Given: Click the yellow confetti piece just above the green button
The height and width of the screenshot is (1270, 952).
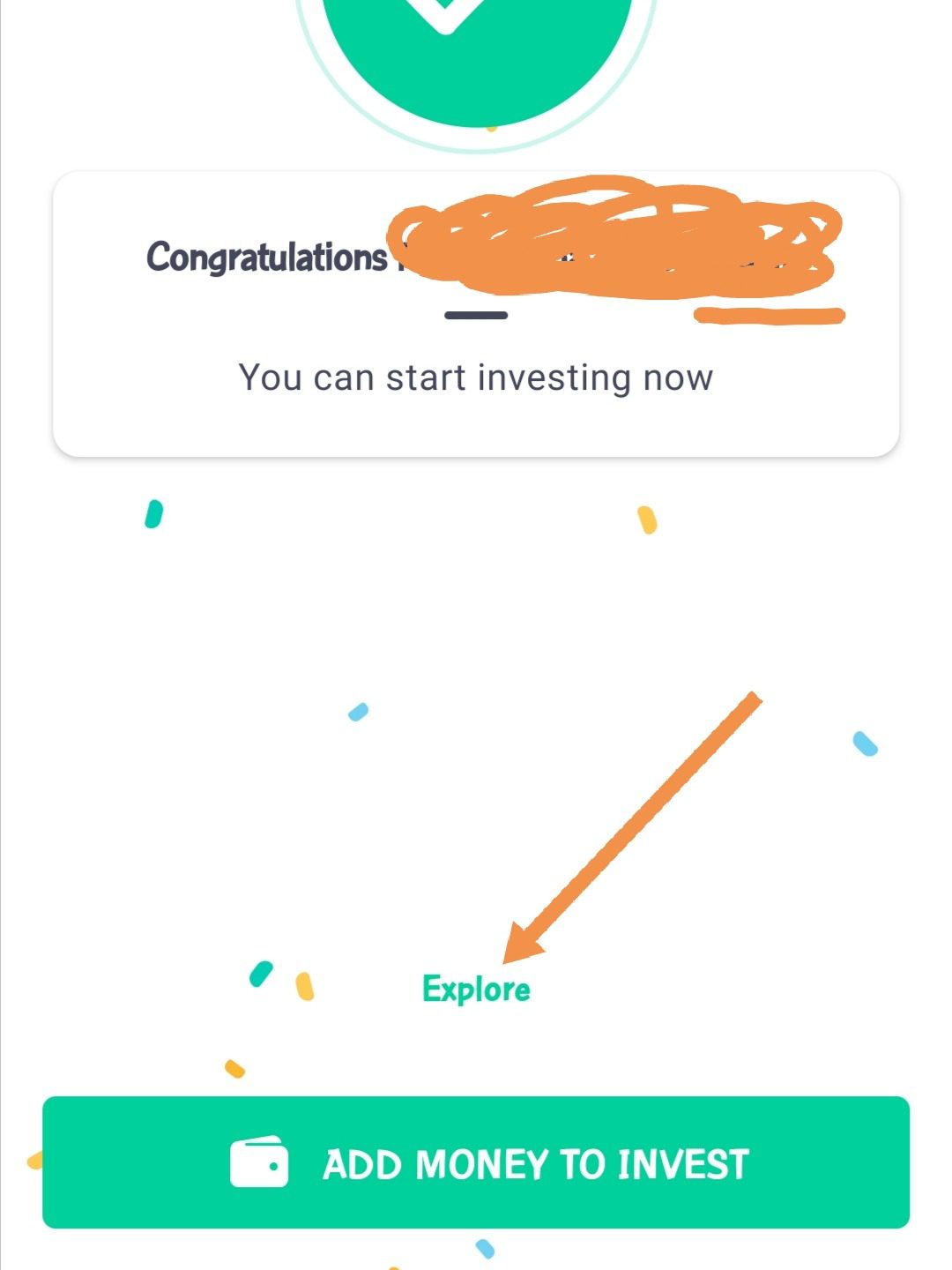Looking at the screenshot, I should pos(234,1069).
